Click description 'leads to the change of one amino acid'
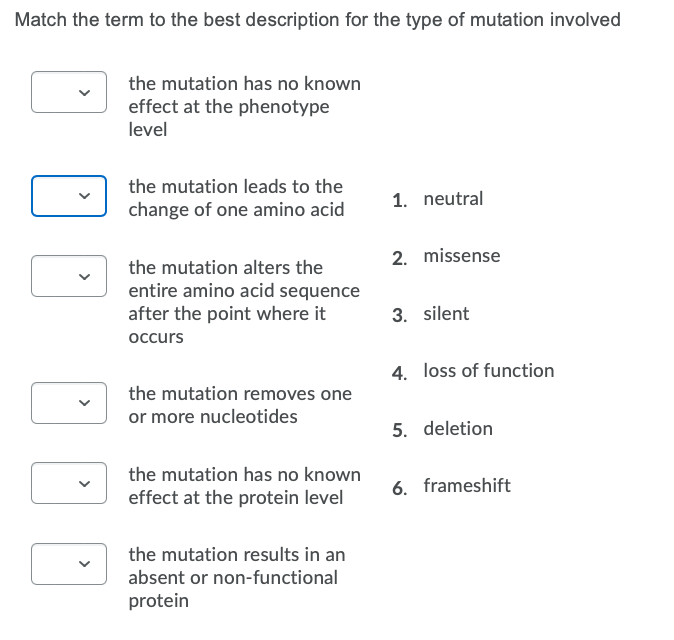Viewport: 674px width, 640px height. click(x=236, y=198)
